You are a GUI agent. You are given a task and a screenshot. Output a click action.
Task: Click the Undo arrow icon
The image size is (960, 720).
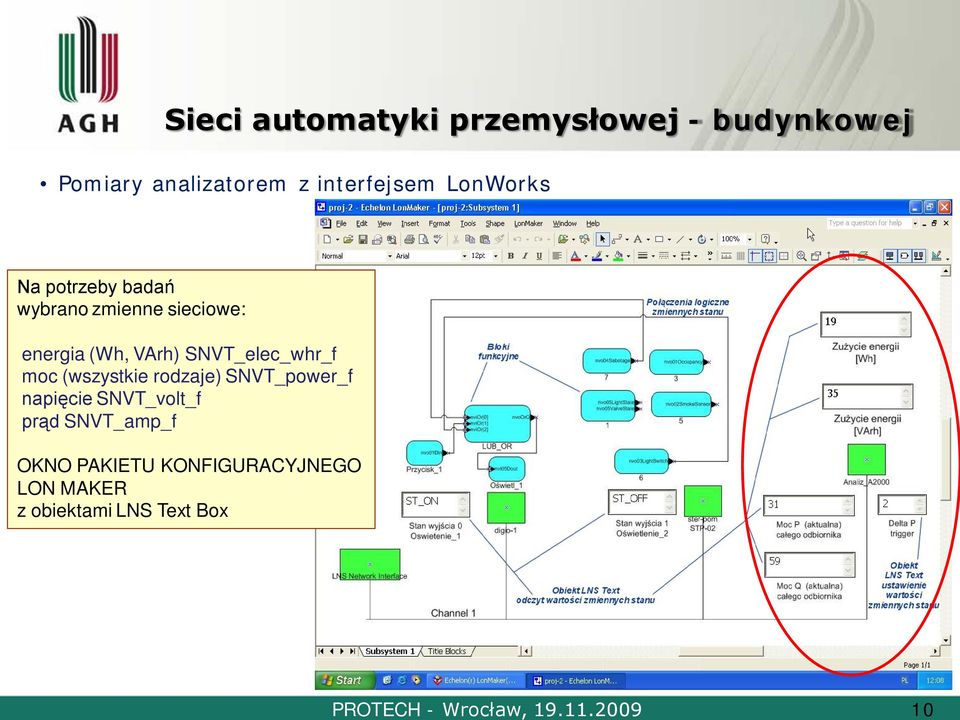click(517, 239)
